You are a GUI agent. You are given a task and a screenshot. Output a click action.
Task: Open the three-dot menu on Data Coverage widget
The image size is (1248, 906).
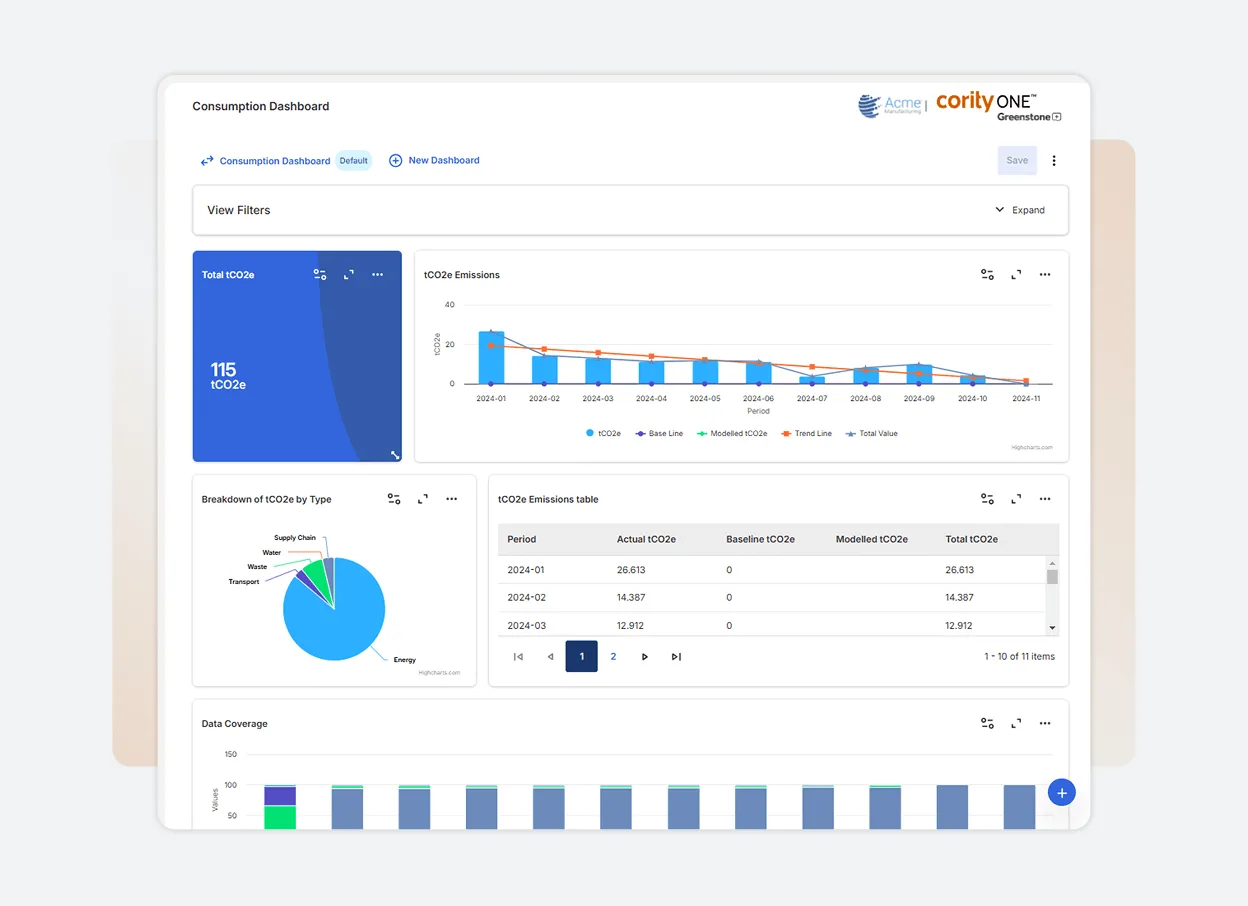point(1045,722)
